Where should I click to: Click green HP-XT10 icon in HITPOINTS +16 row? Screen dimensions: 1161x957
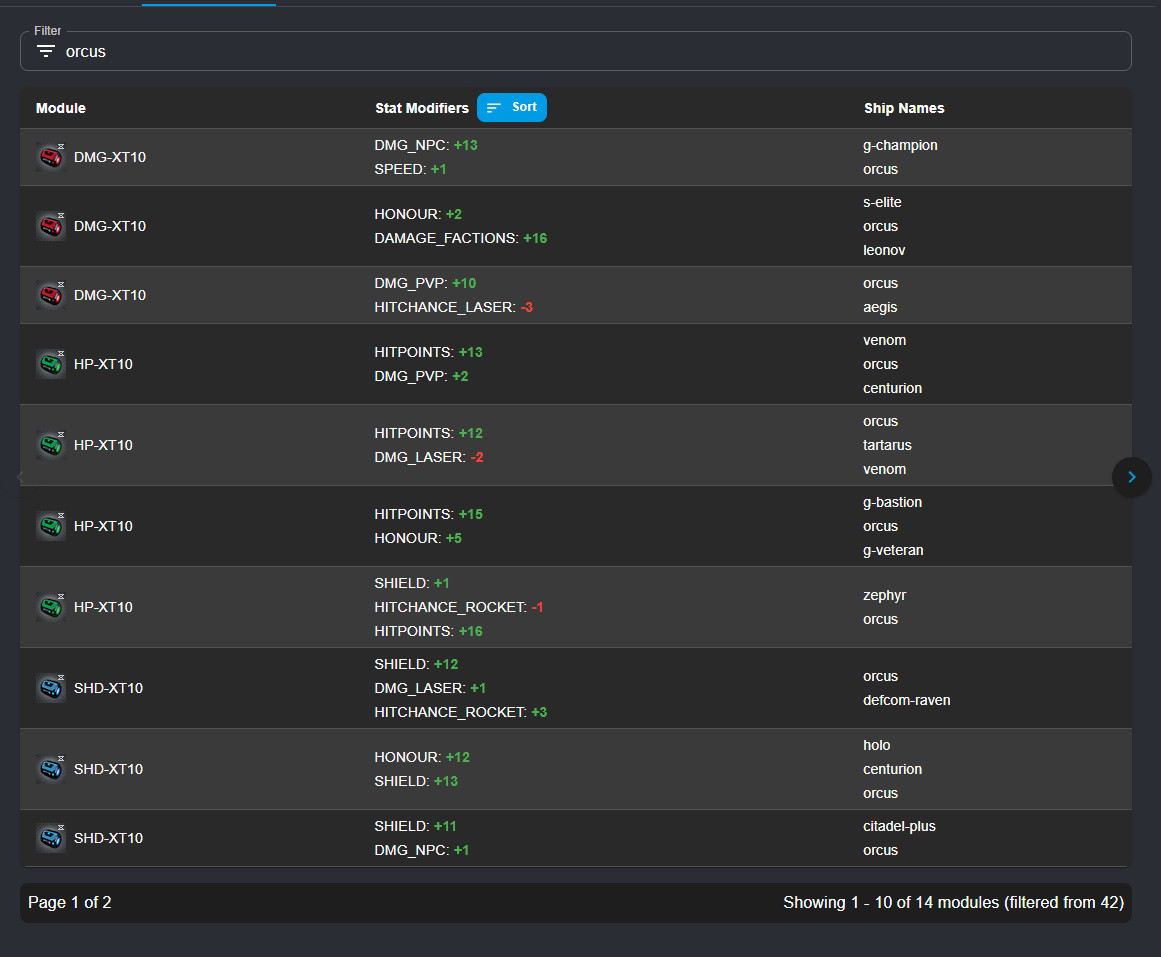pyautogui.click(x=51, y=607)
